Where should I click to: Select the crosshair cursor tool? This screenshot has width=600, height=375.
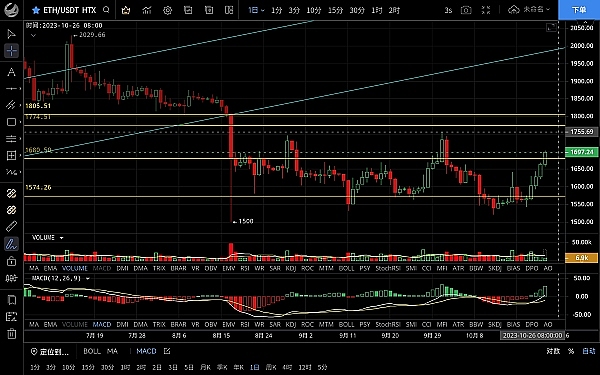tap(11, 51)
